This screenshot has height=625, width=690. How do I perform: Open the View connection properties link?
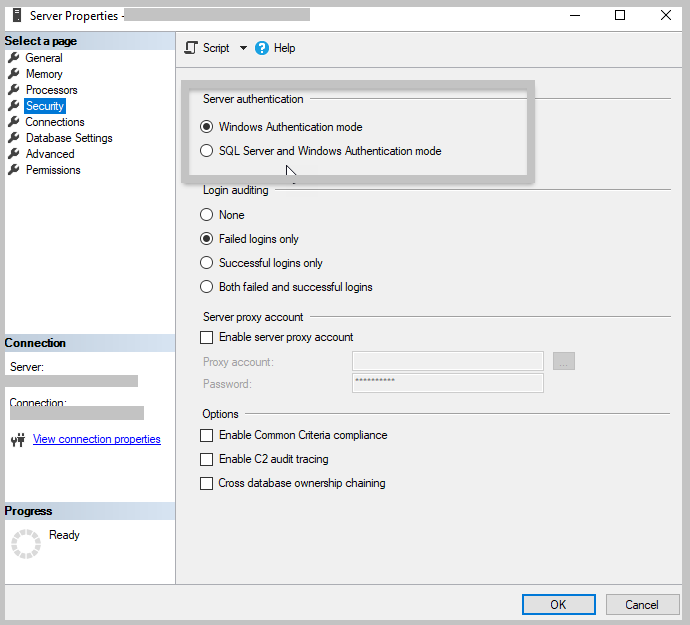(96, 439)
